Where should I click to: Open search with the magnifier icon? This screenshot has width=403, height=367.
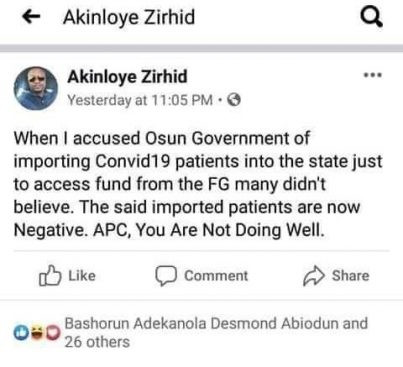pos(371,17)
